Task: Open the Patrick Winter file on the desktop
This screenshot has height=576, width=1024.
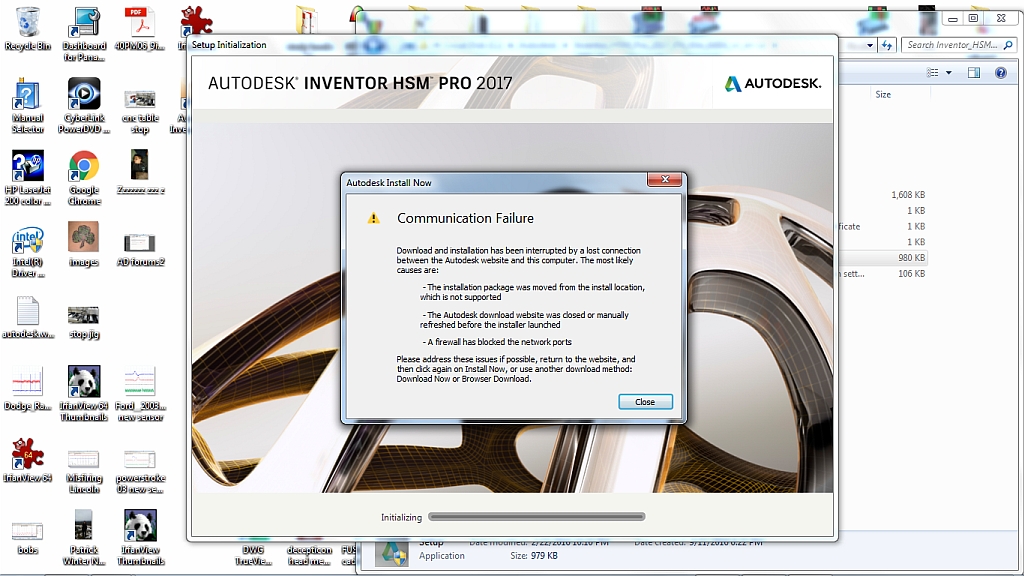Action: click(83, 527)
